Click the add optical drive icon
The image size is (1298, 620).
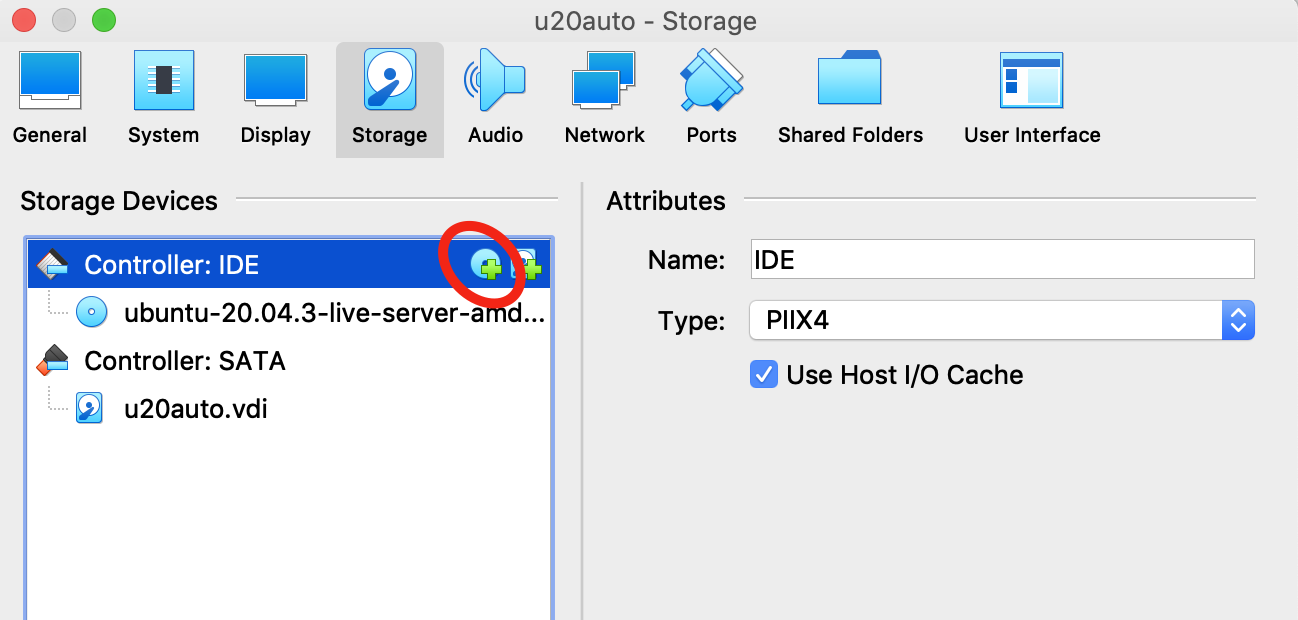point(486,264)
